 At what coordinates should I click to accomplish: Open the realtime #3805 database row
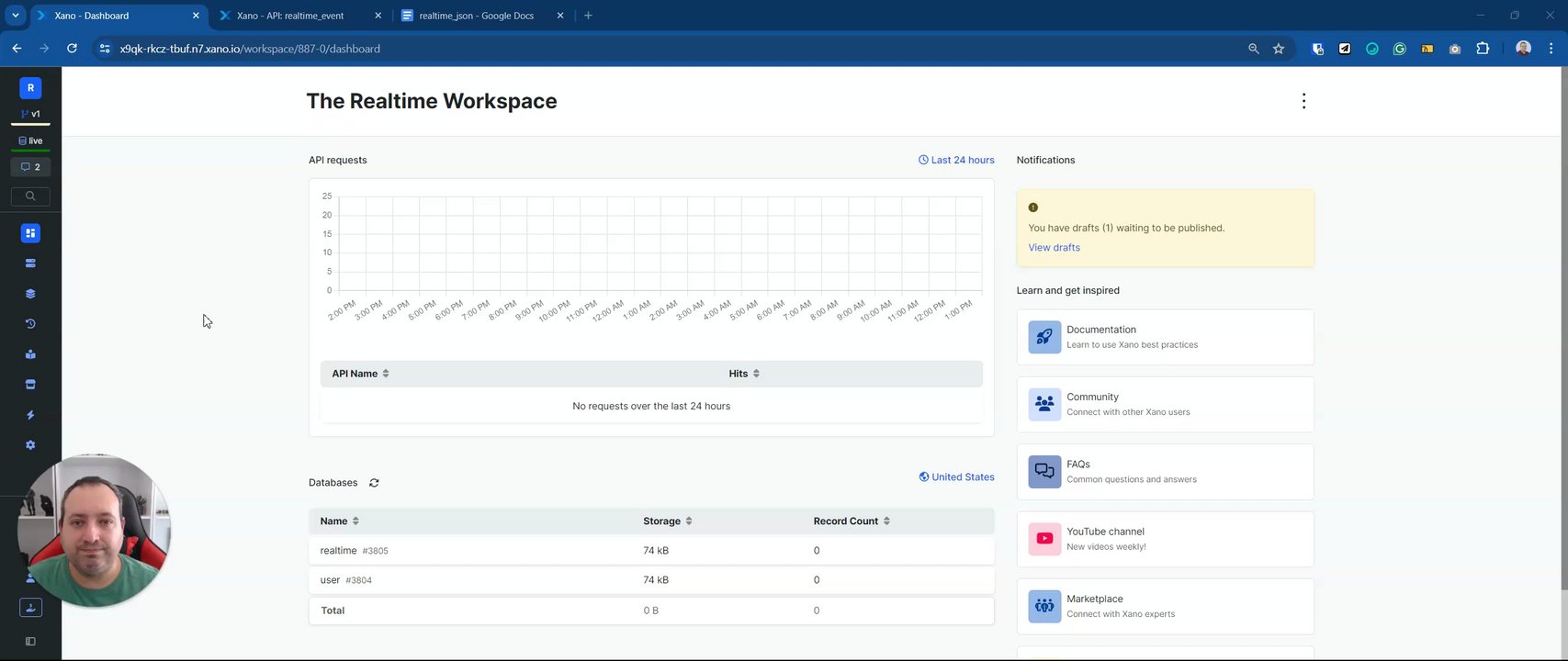651,551
